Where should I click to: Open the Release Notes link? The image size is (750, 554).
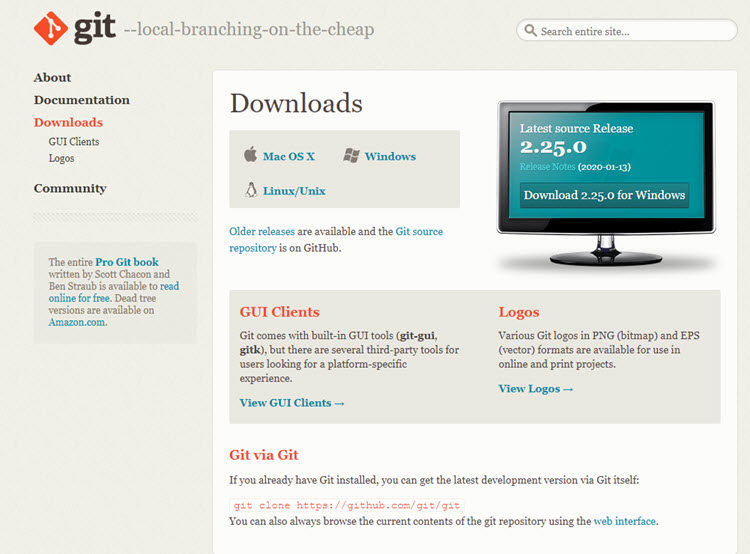[547, 166]
